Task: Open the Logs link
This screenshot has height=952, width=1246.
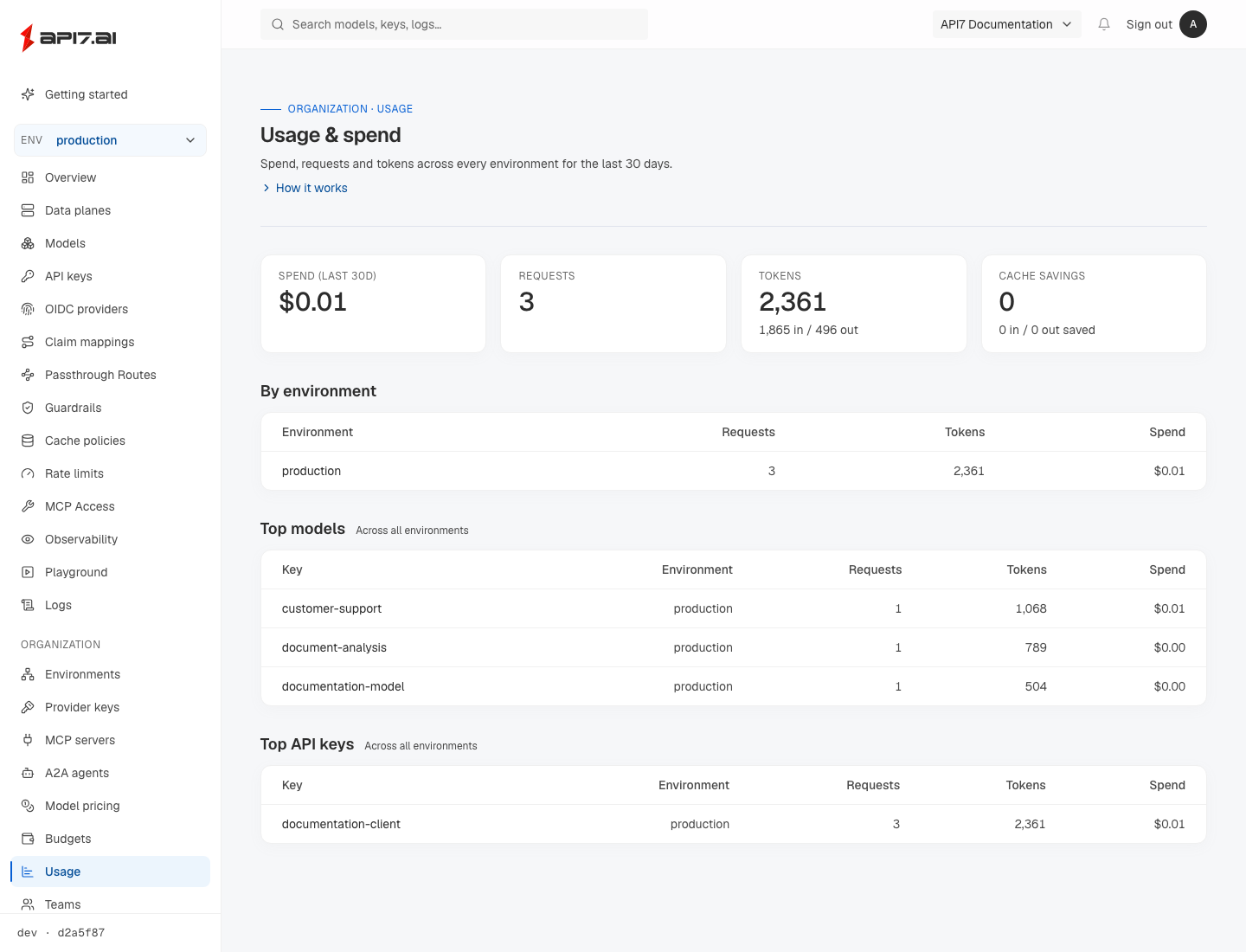Action: [x=110, y=605]
